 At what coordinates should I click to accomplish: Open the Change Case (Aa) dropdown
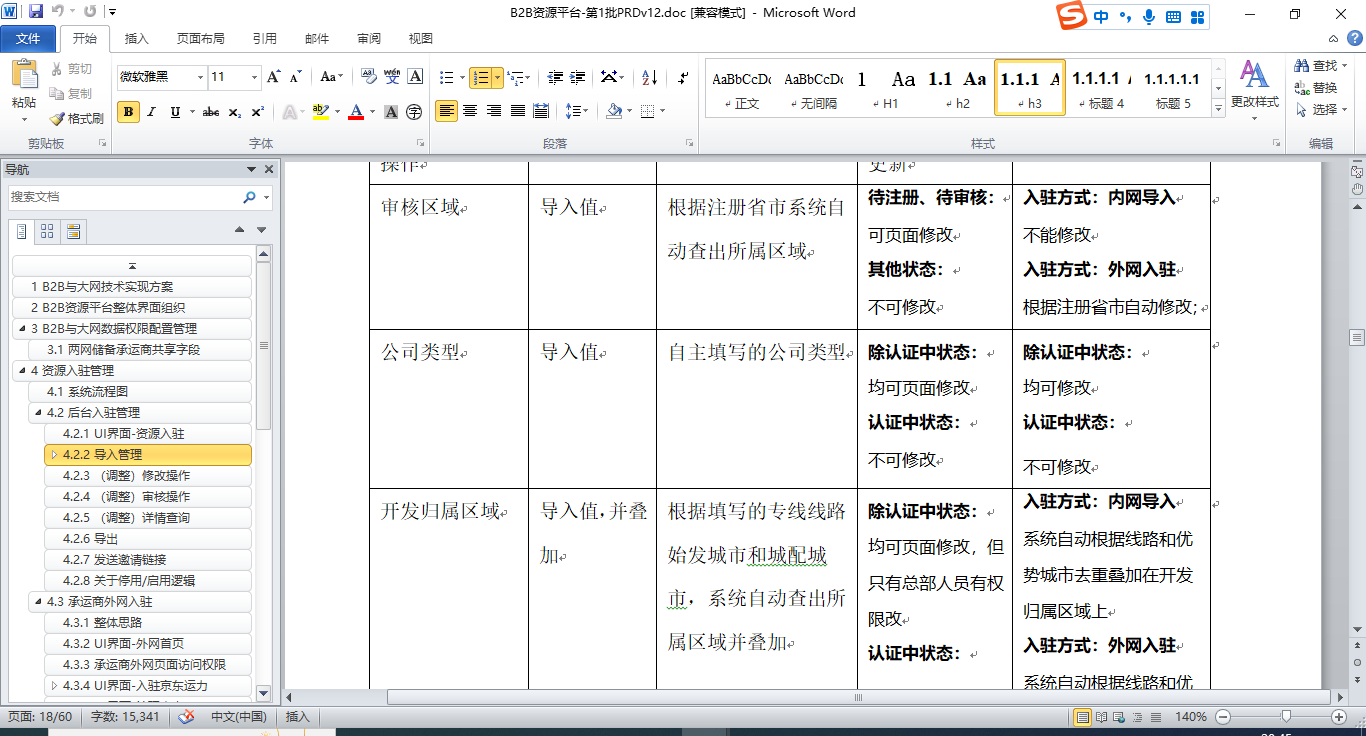[331, 77]
